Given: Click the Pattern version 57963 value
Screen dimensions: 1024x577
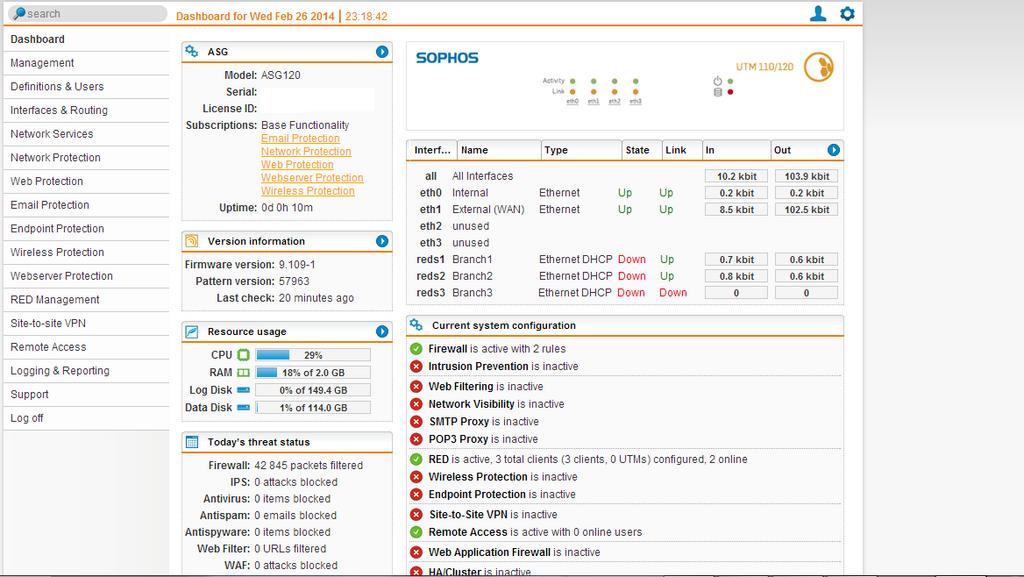Looking at the screenshot, I should click(294, 281).
